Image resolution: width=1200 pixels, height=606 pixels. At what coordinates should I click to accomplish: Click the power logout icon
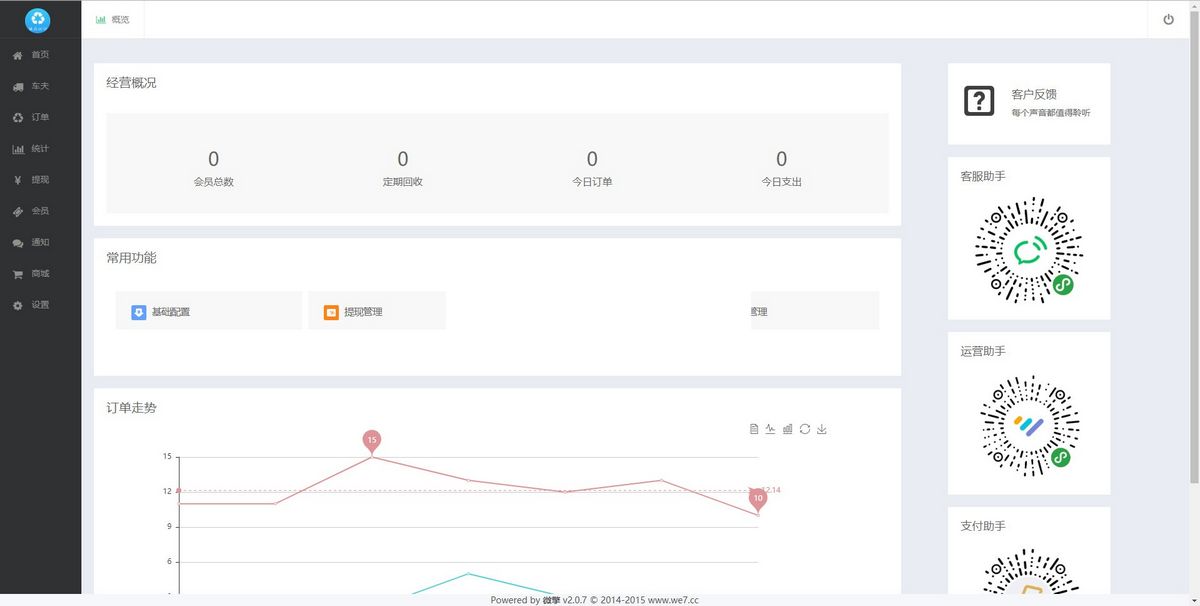(1168, 20)
